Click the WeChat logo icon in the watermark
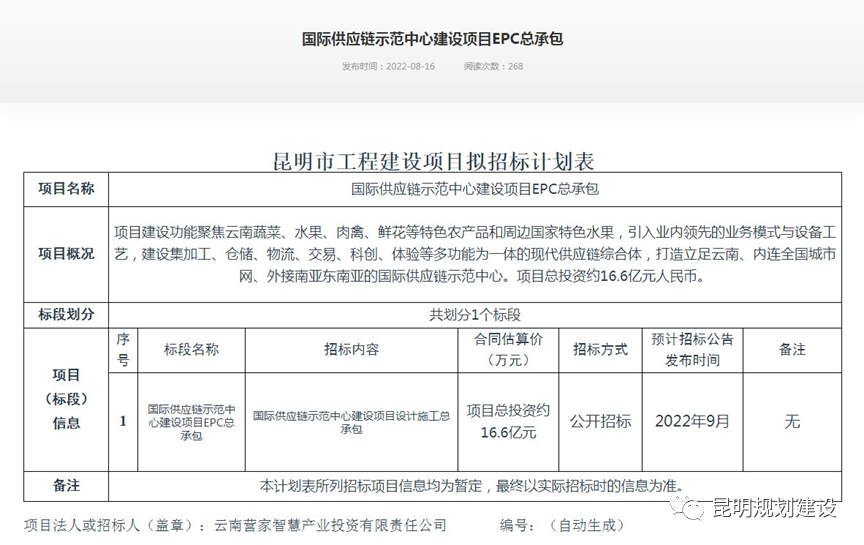The width and height of the screenshot is (864, 545). tap(687, 509)
